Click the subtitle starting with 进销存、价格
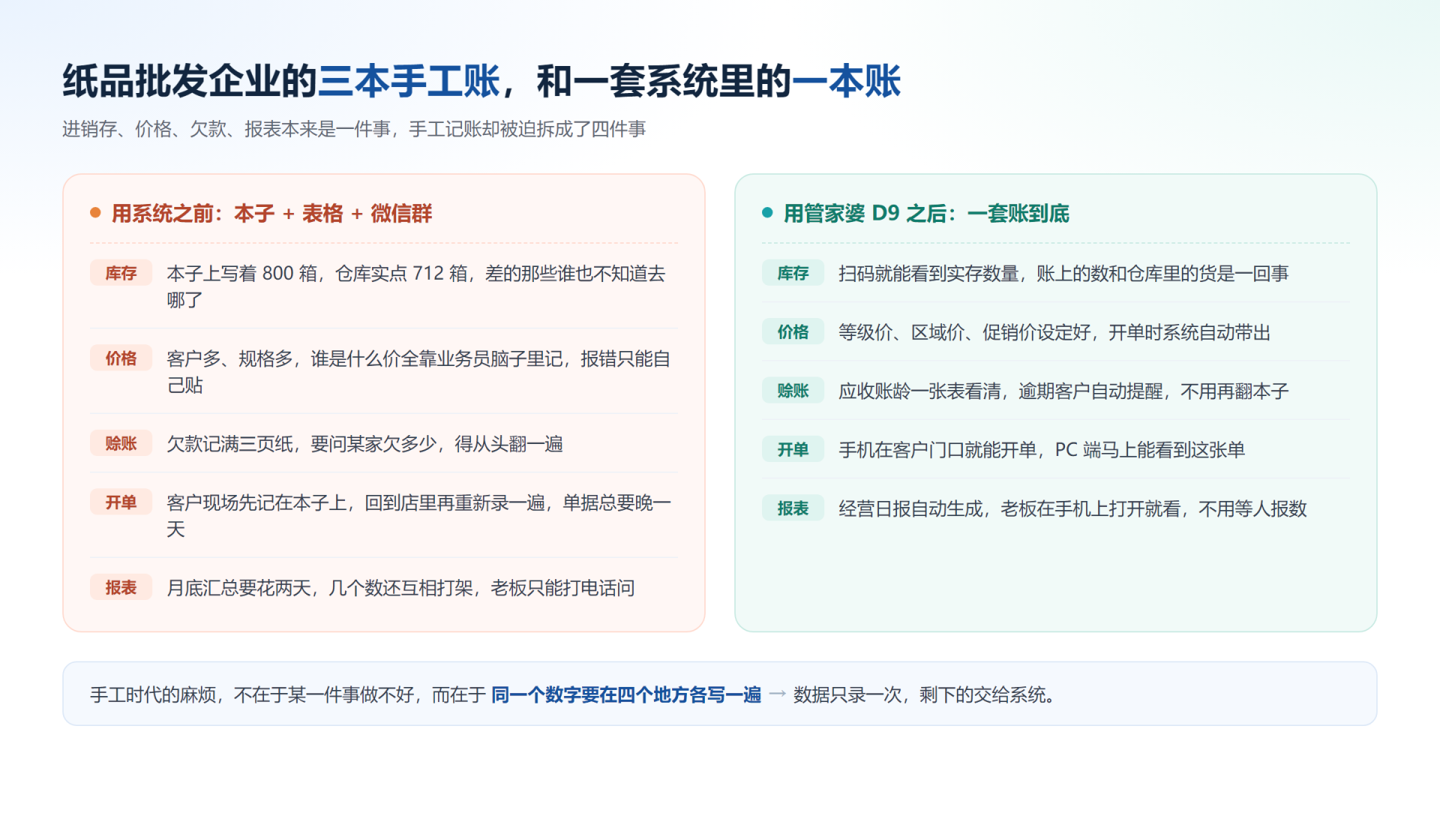Viewport: 1440px width, 840px height. coord(354,129)
